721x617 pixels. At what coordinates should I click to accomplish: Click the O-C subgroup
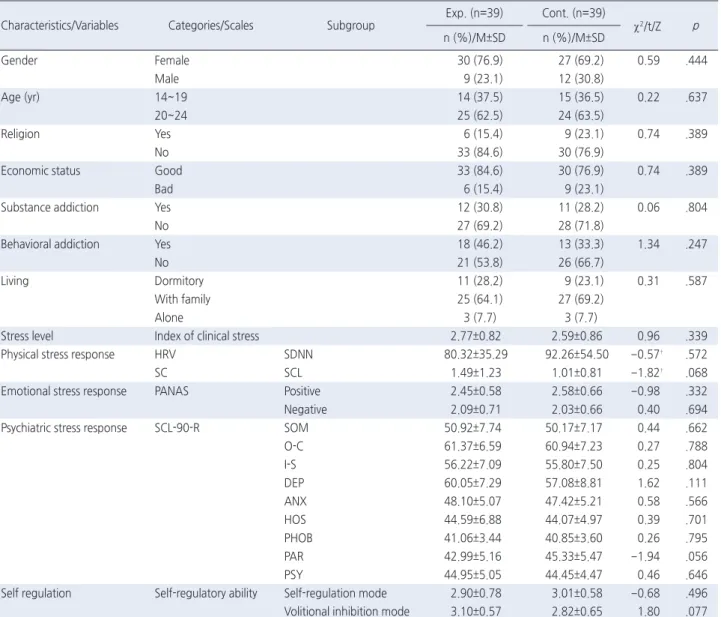point(293,446)
